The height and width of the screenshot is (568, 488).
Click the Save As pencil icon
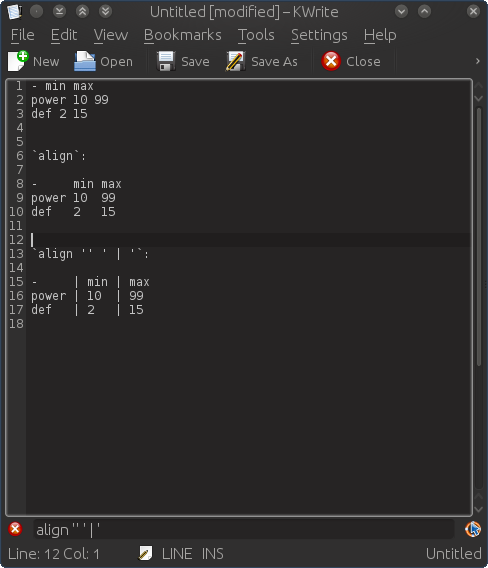(236, 61)
